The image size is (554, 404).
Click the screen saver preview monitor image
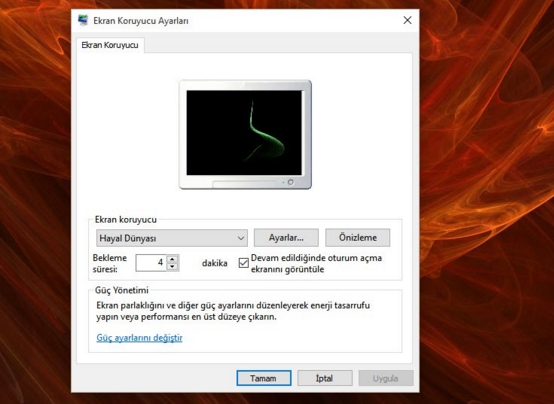click(x=245, y=134)
